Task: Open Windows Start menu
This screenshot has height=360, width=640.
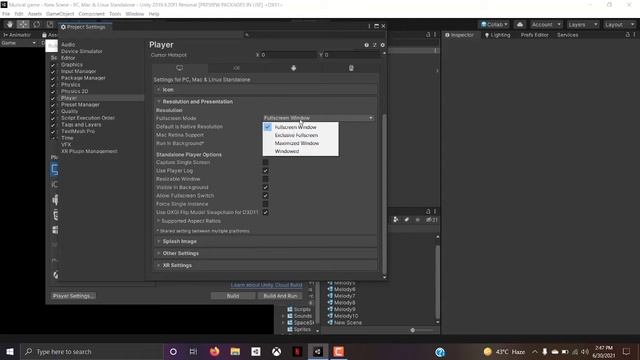Action: tap(10, 351)
